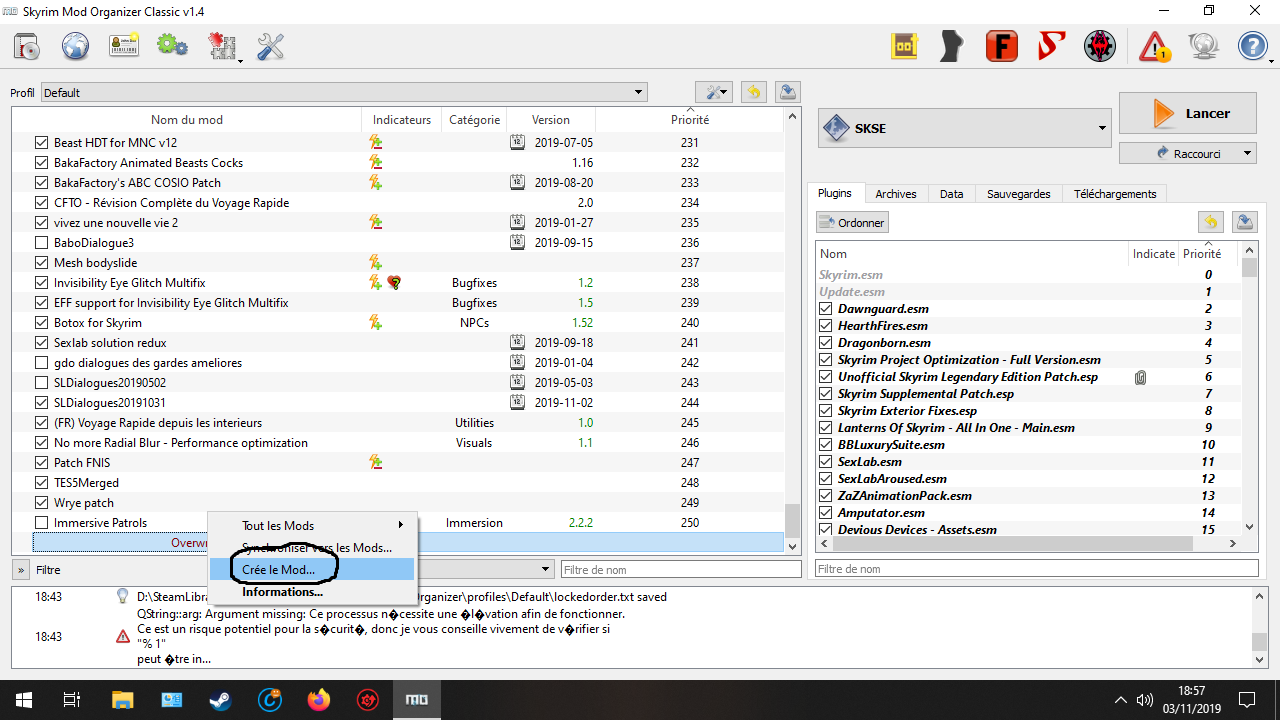
Task: Disable the HearthFires.esm plugin checkbox
Action: click(x=825, y=326)
